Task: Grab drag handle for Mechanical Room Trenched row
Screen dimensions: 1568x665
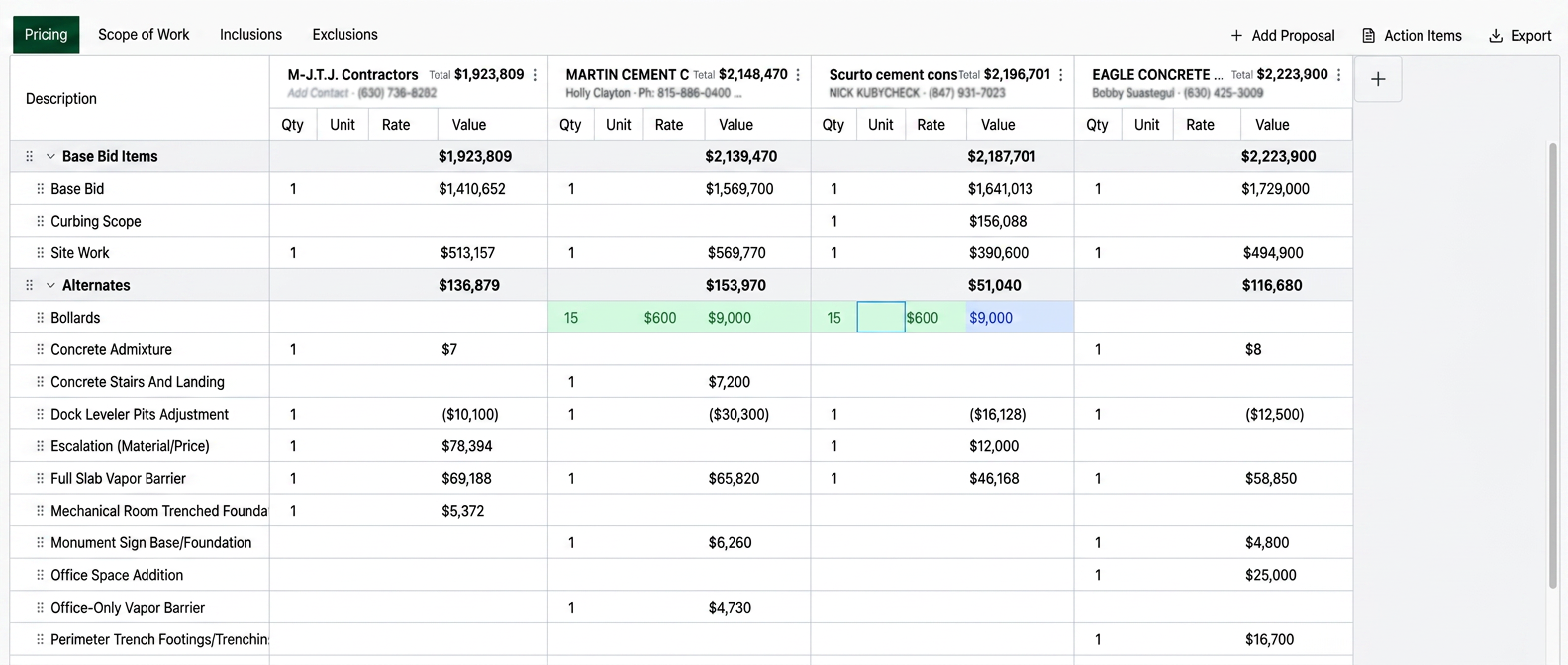Action: pos(40,511)
